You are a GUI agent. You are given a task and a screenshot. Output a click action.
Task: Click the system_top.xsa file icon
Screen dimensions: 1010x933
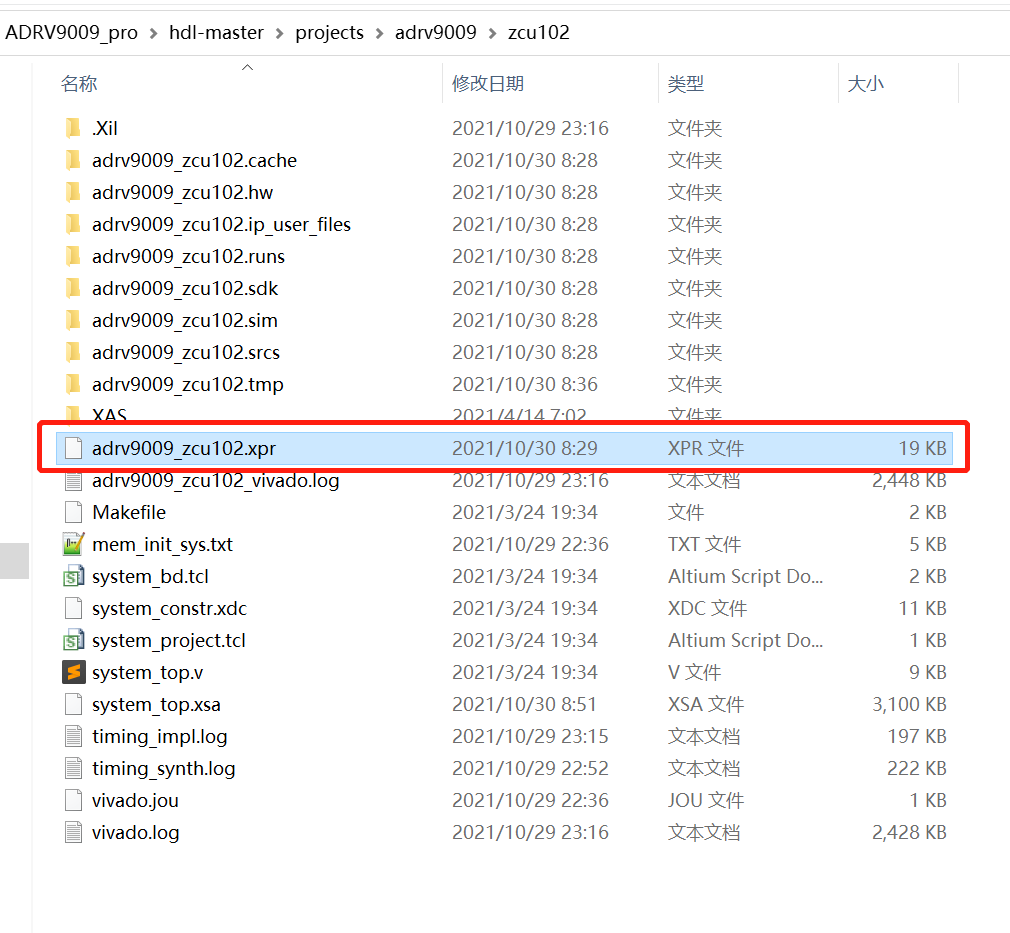[73, 704]
